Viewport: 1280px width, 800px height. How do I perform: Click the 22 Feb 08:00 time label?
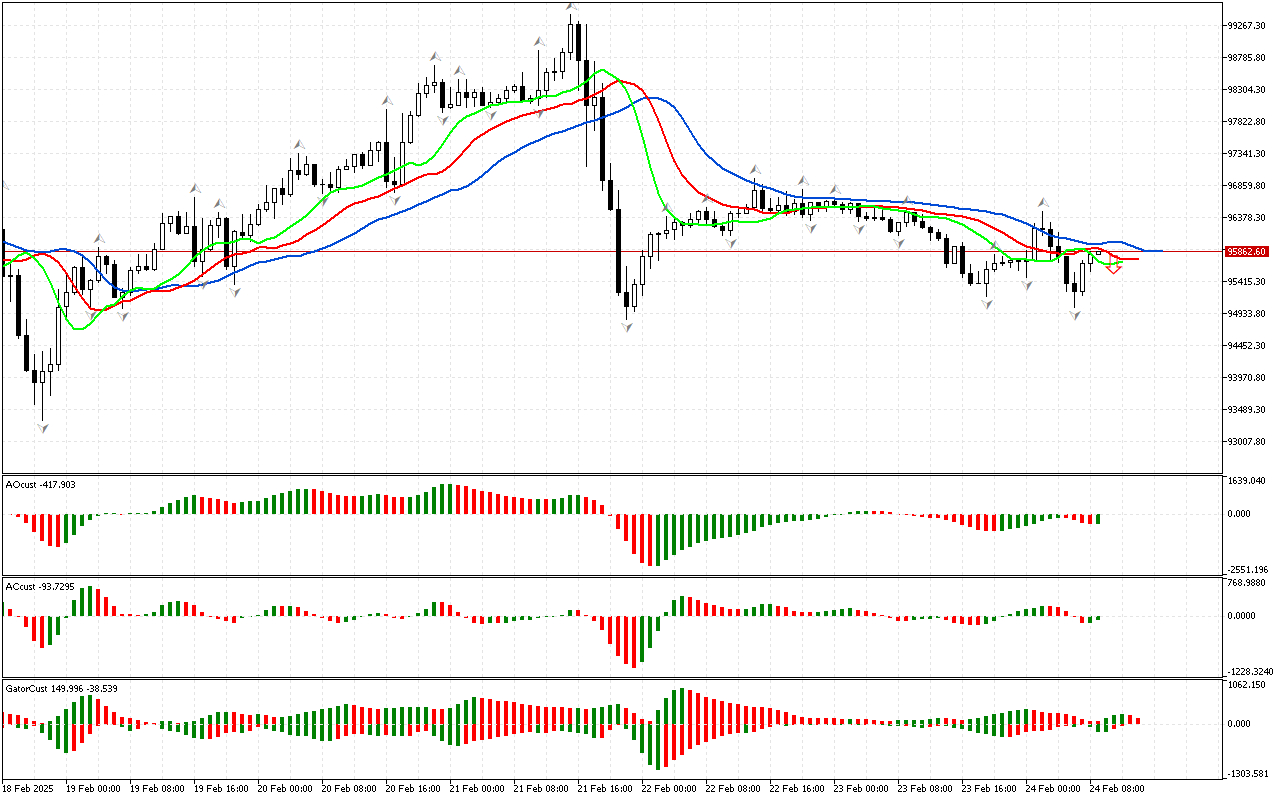point(733,789)
